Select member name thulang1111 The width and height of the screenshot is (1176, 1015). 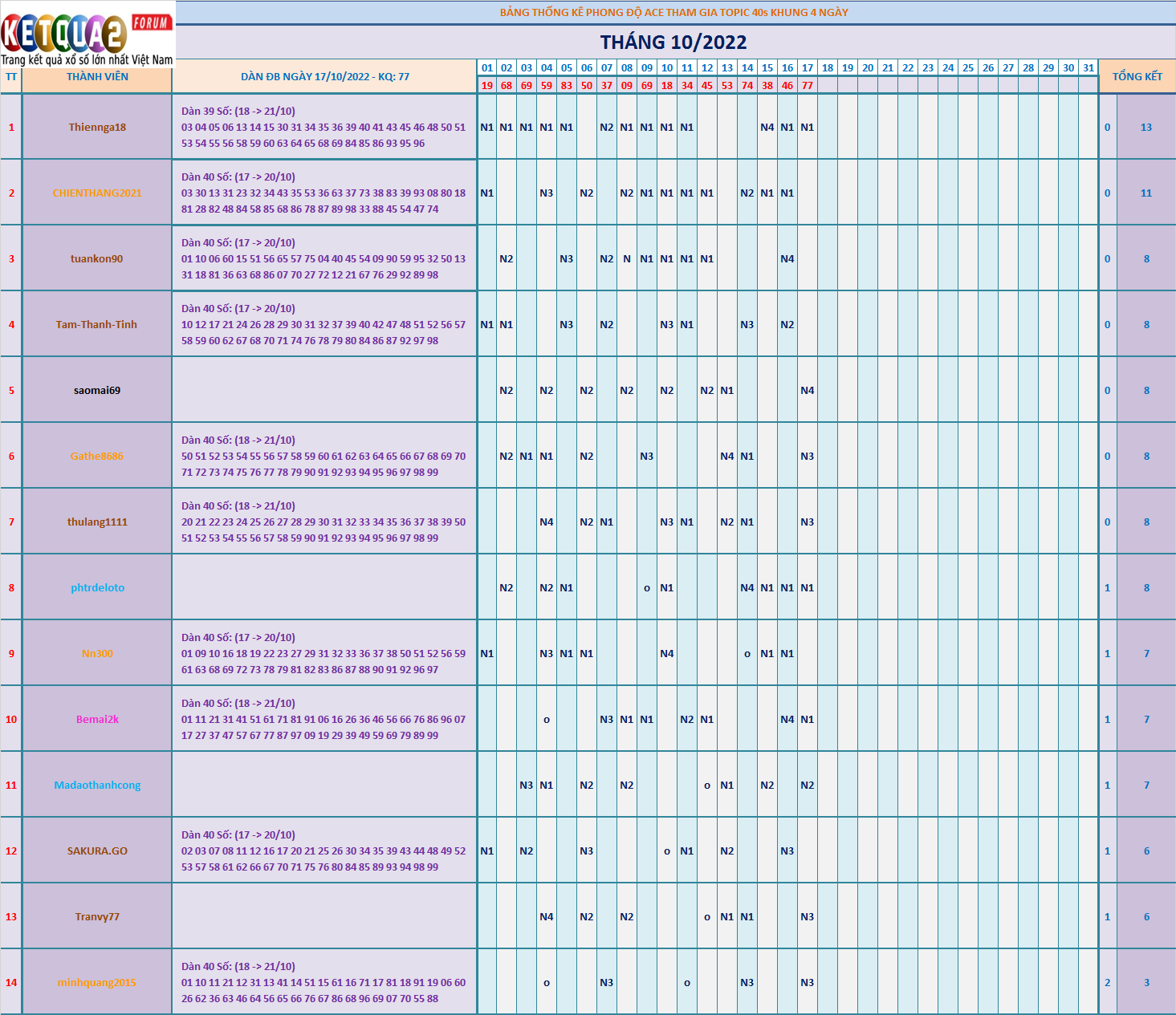coord(97,522)
